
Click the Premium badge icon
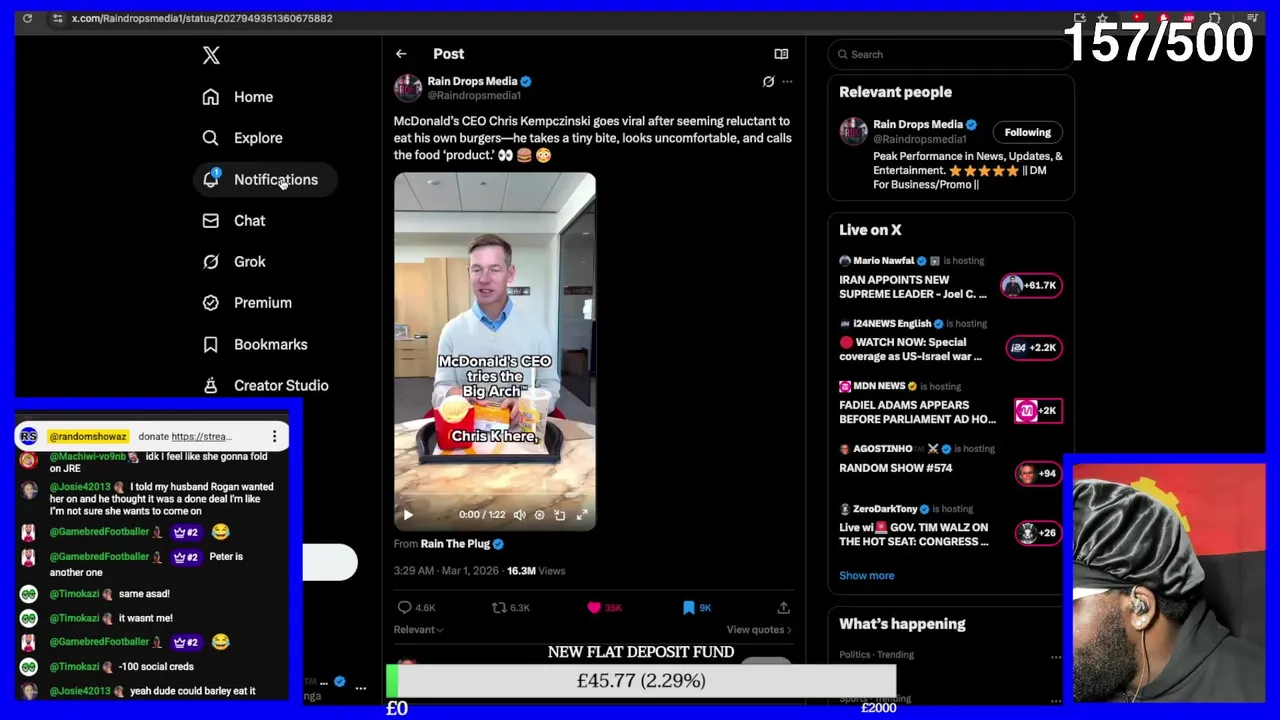coord(210,303)
